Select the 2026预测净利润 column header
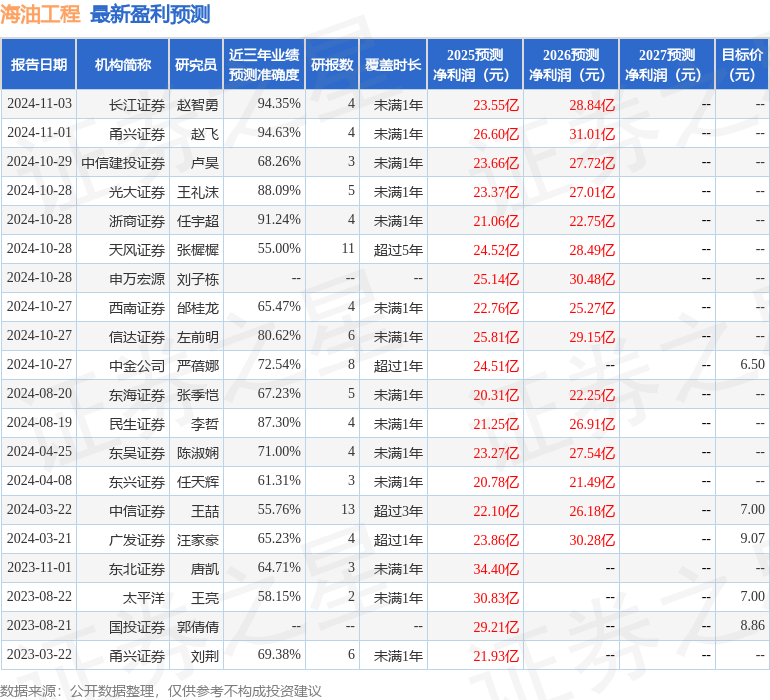 point(571,64)
